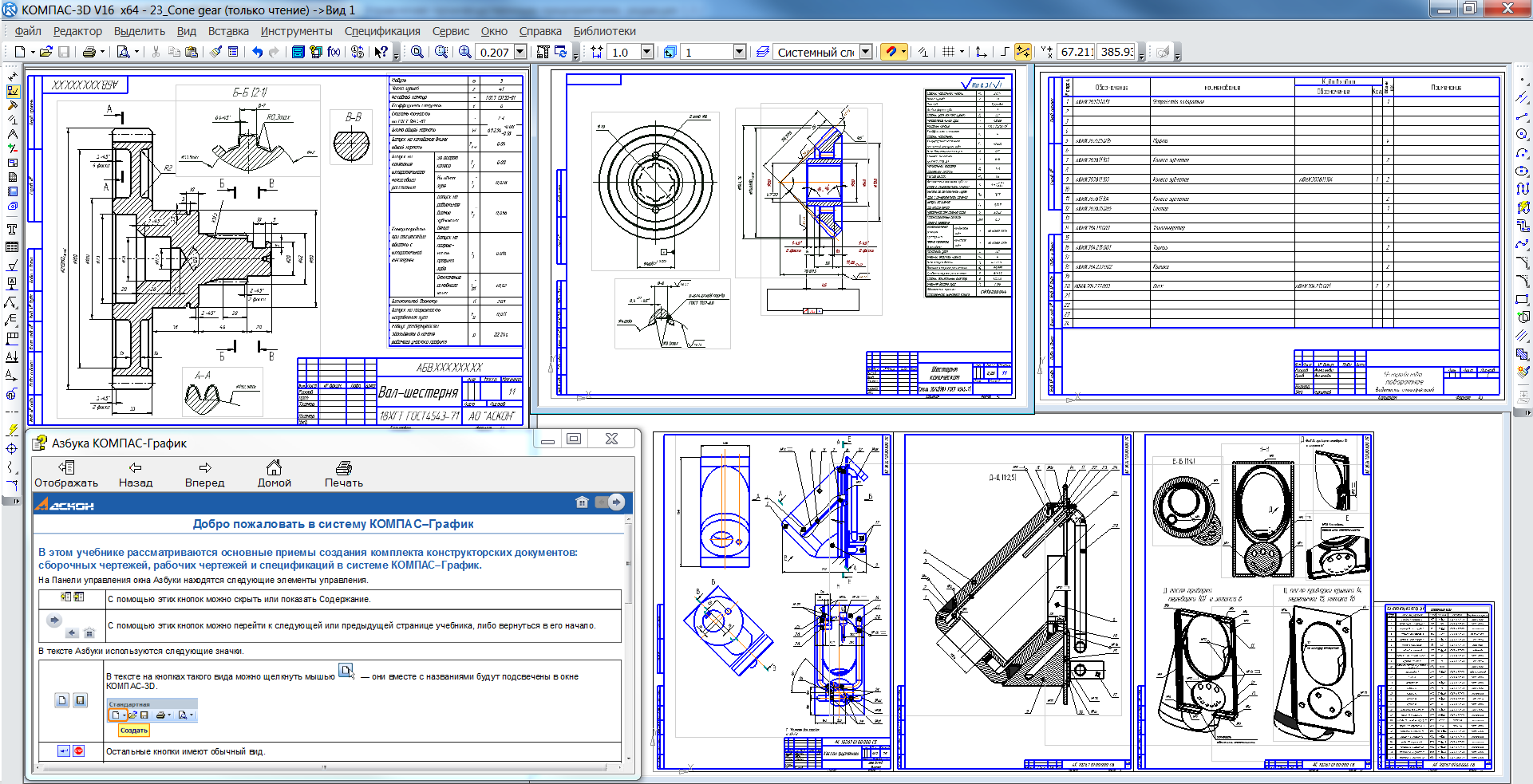1533x784 pixels.
Task: Open the Инструменты menu
Action: click(x=296, y=31)
